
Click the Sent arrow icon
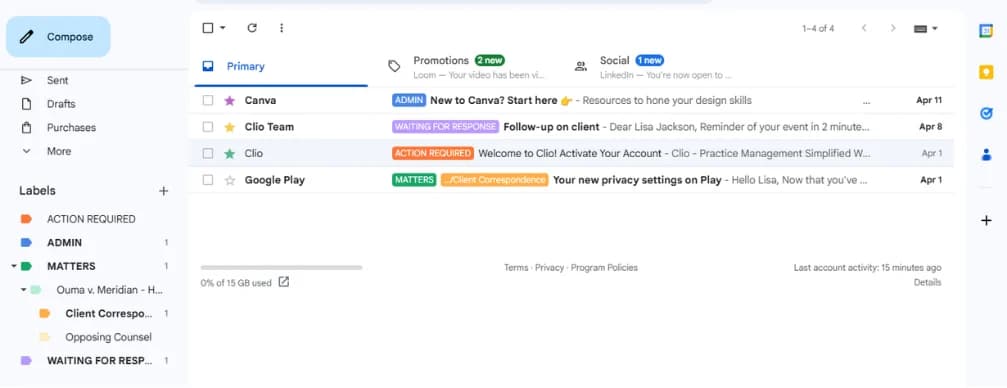[x=26, y=80]
